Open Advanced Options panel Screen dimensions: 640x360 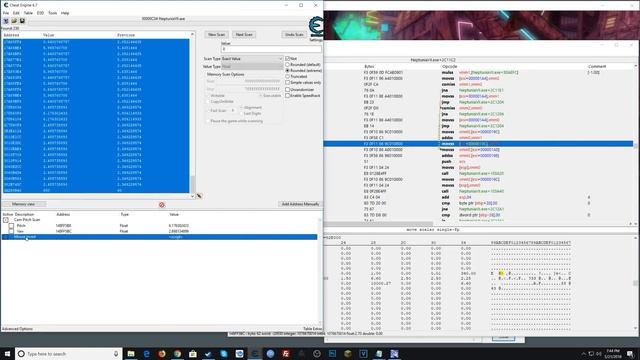[x=17, y=329]
